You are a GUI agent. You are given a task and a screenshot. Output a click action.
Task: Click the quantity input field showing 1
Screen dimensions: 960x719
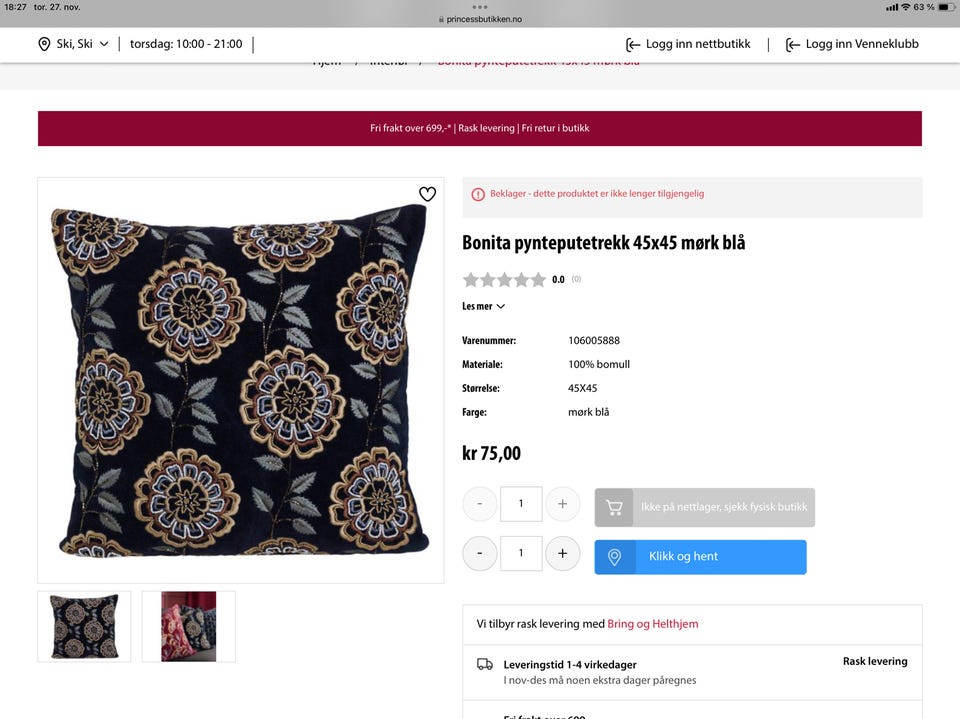click(521, 504)
